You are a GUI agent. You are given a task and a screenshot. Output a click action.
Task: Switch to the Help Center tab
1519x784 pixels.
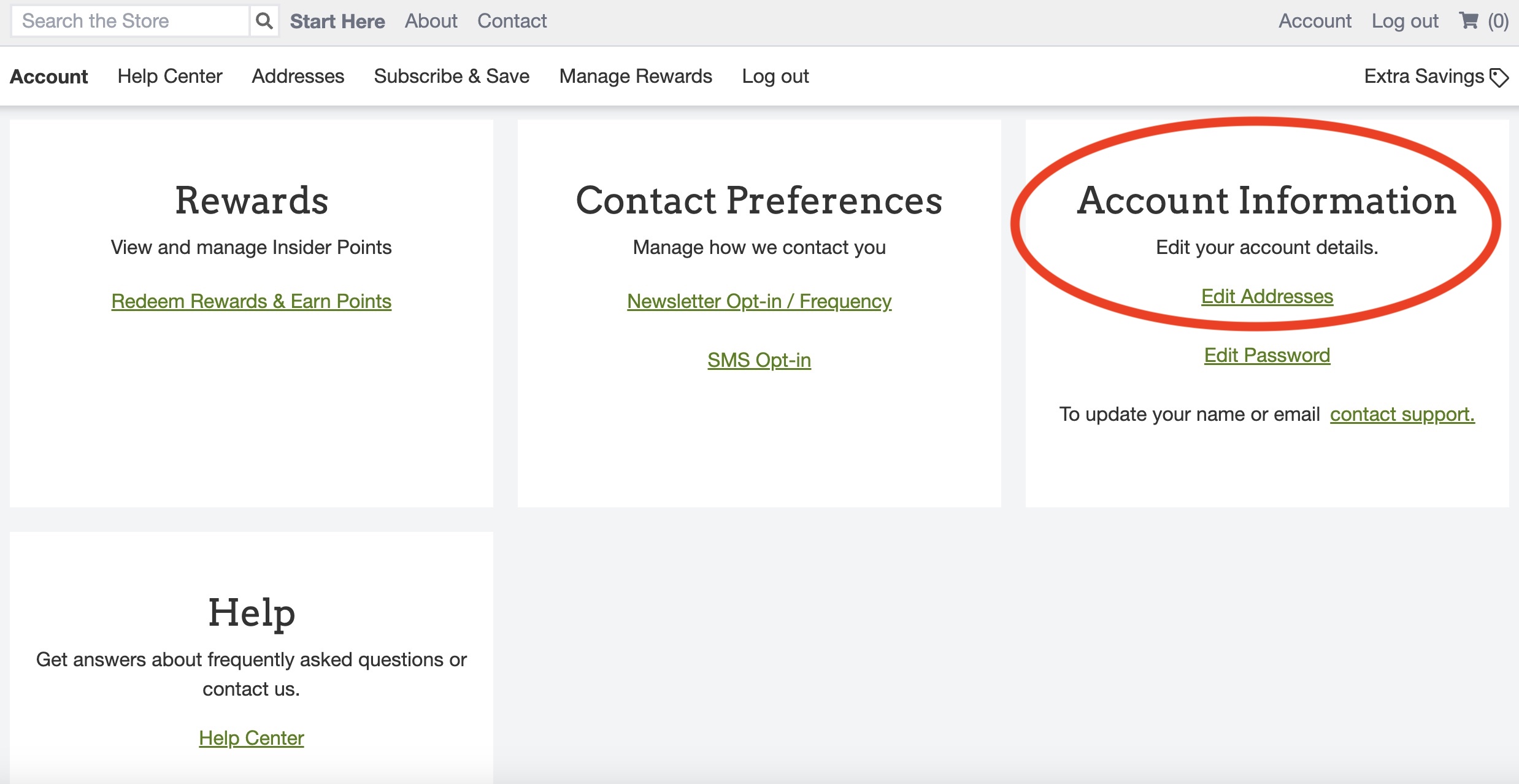169,76
